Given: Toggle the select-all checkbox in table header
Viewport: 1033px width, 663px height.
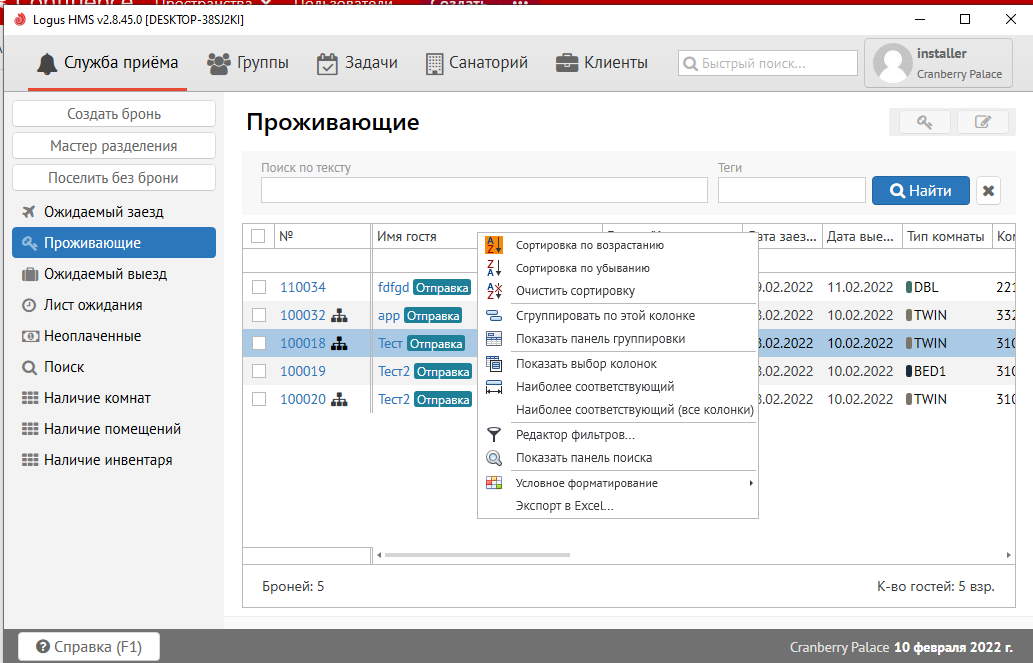Looking at the screenshot, I should pyautogui.click(x=258, y=236).
